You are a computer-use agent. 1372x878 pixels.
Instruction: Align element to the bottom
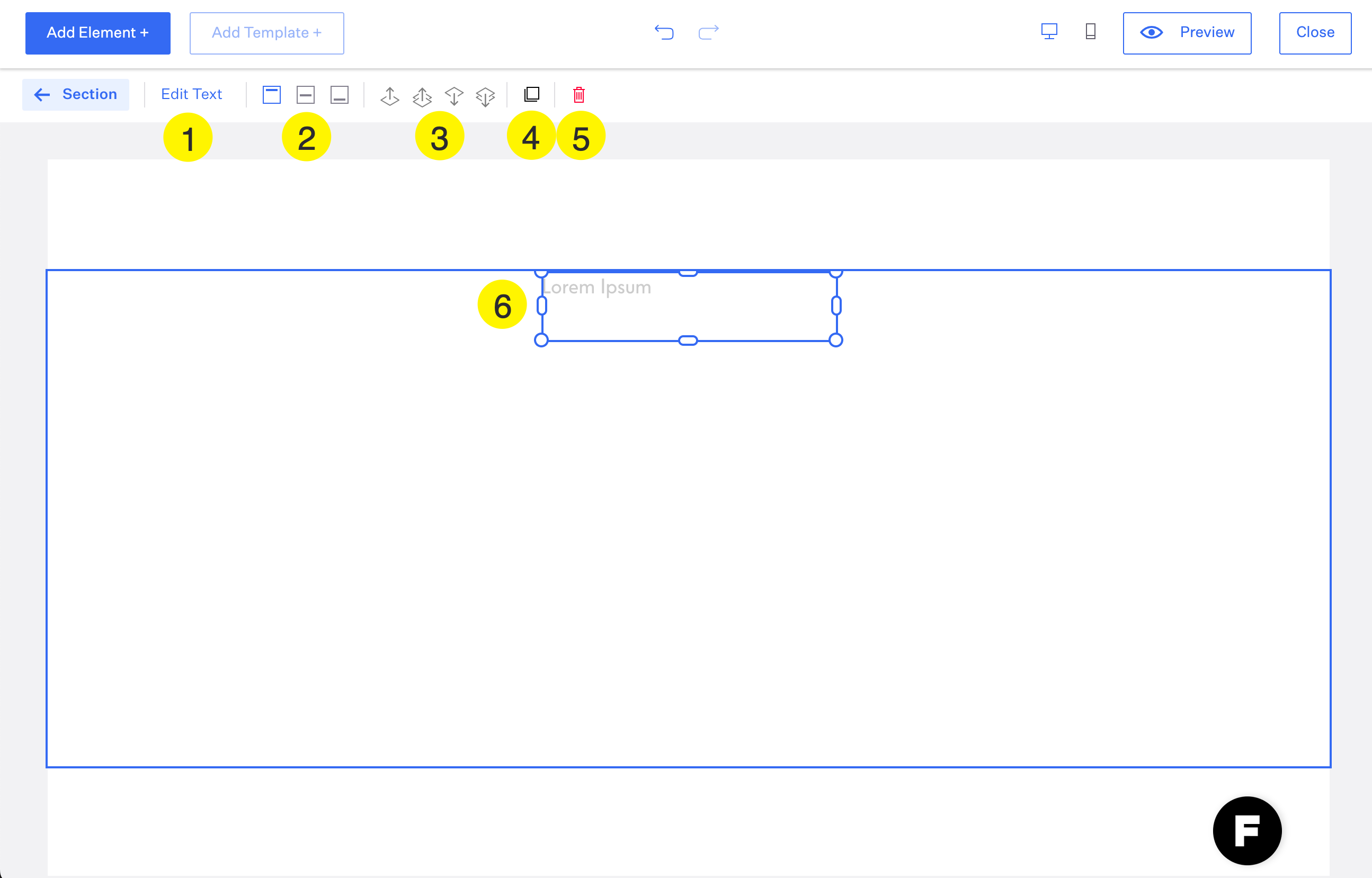tap(340, 95)
